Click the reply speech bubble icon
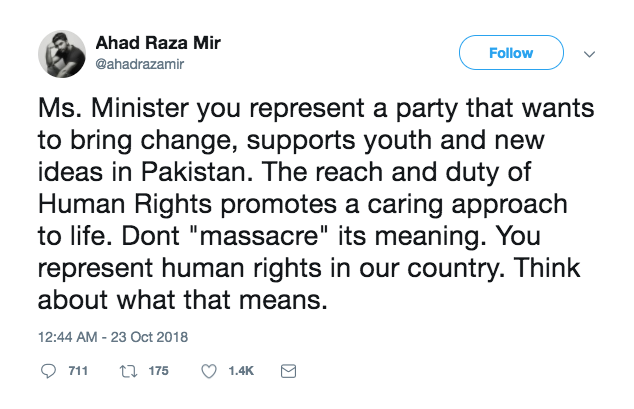Image resolution: width=634 pixels, height=409 pixels. coord(49,371)
